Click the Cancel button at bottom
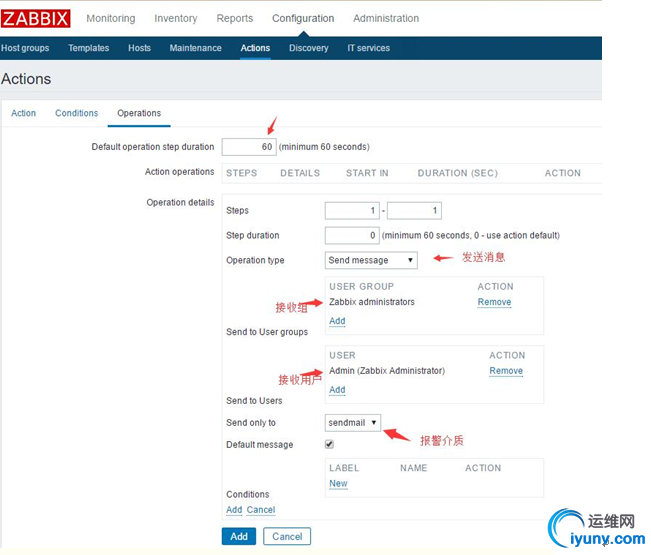This screenshot has width=651, height=555. pos(287,536)
